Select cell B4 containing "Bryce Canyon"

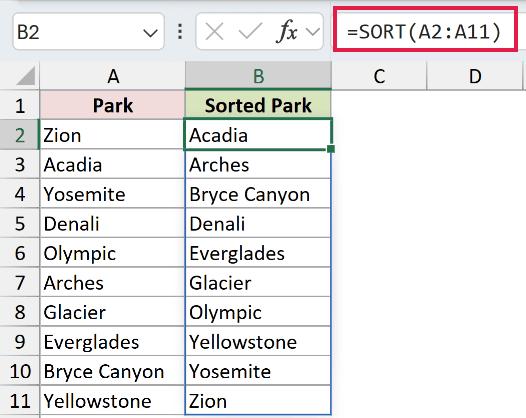(258, 194)
